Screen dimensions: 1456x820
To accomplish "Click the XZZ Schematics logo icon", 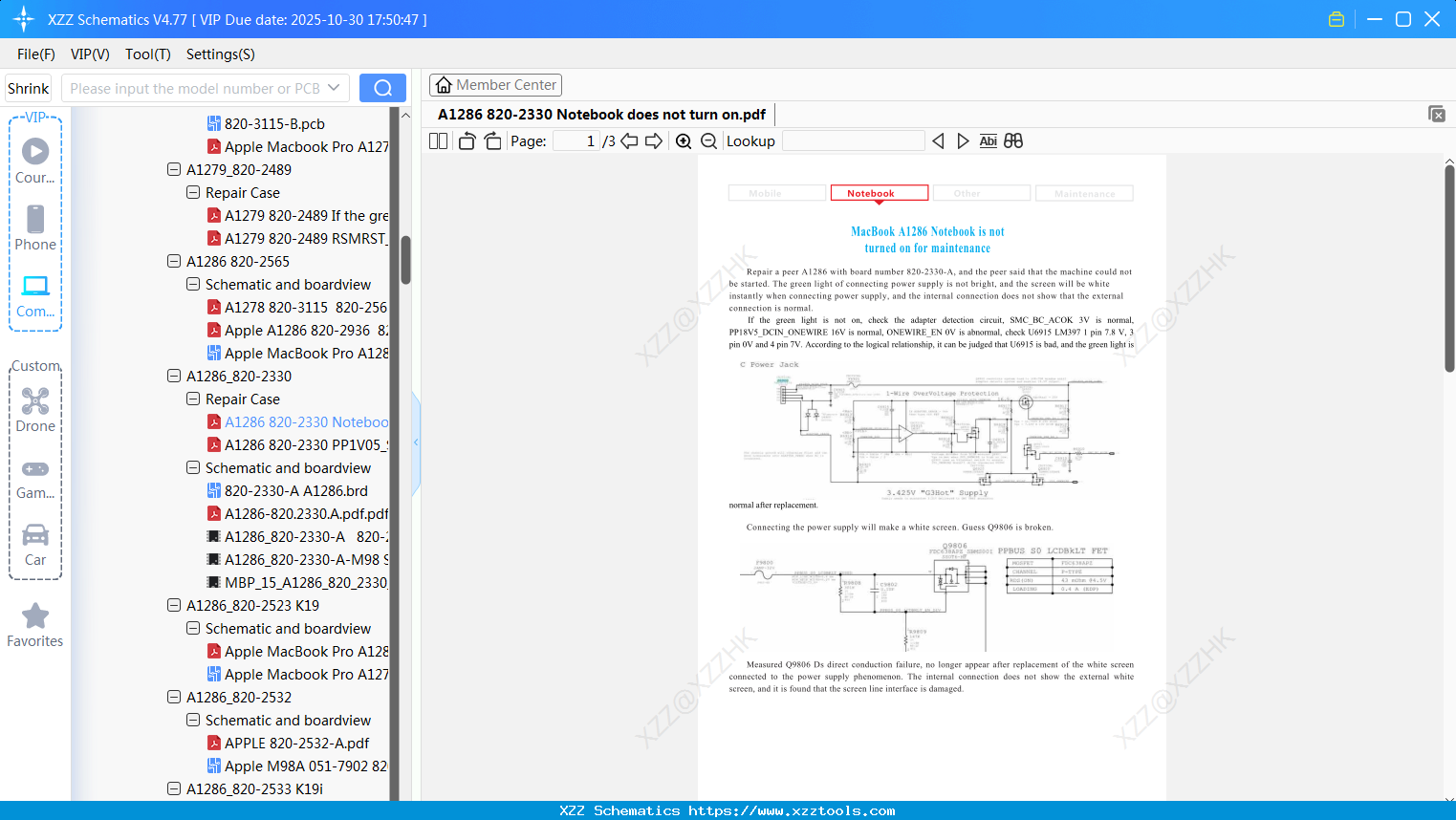I will click(x=23, y=19).
